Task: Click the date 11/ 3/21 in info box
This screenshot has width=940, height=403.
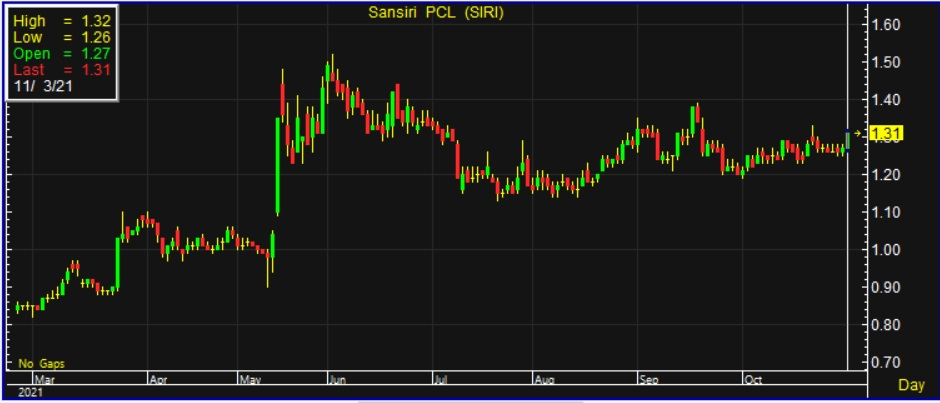Action: tap(44, 86)
